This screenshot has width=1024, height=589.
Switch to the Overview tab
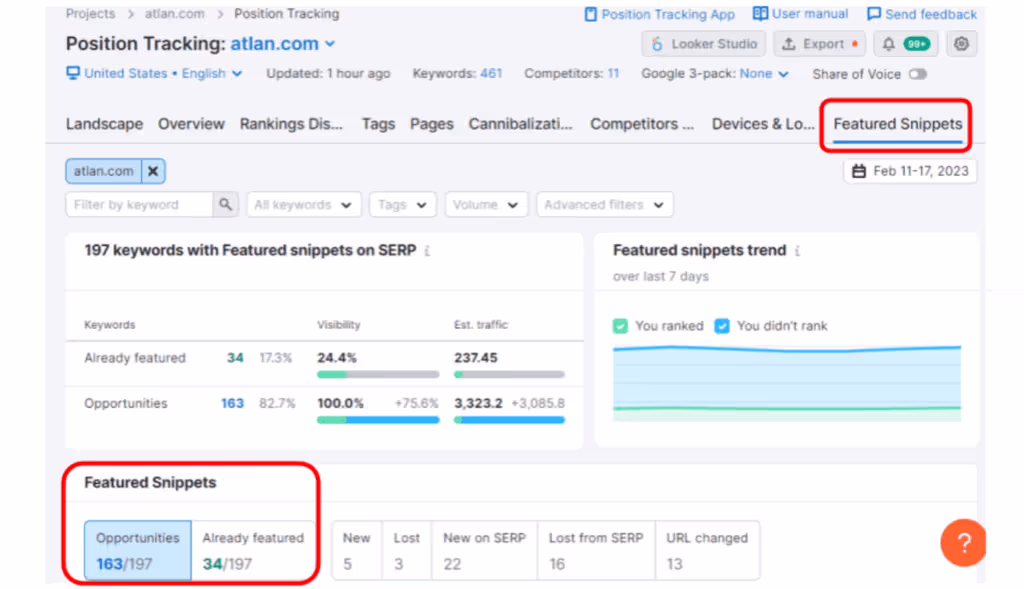(191, 124)
